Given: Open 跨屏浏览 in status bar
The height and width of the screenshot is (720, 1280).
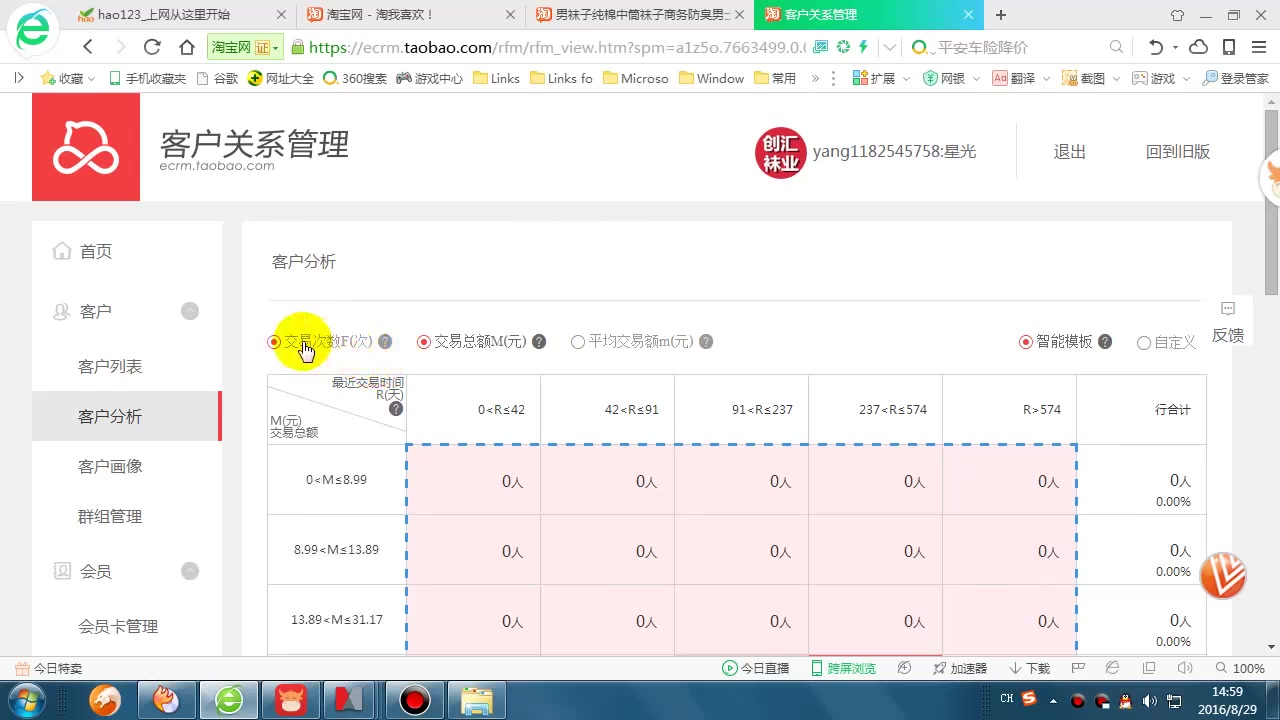Looking at the screenshot, I should tap(842, 668).
